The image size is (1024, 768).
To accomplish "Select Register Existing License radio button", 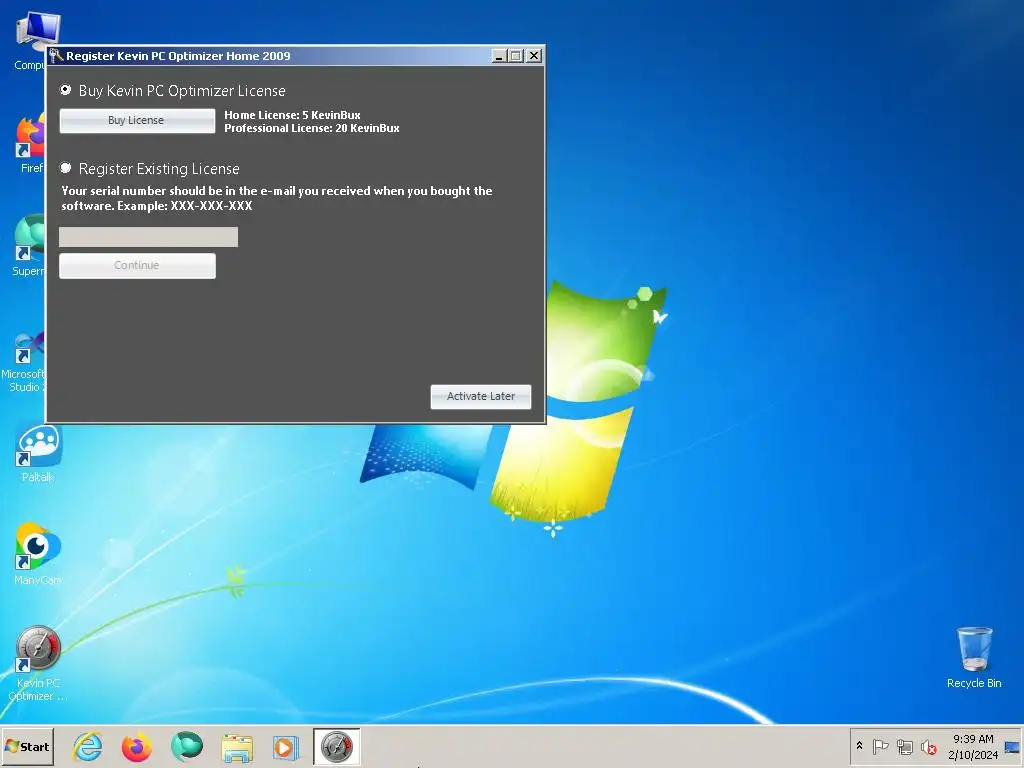I will click(65, 168).
